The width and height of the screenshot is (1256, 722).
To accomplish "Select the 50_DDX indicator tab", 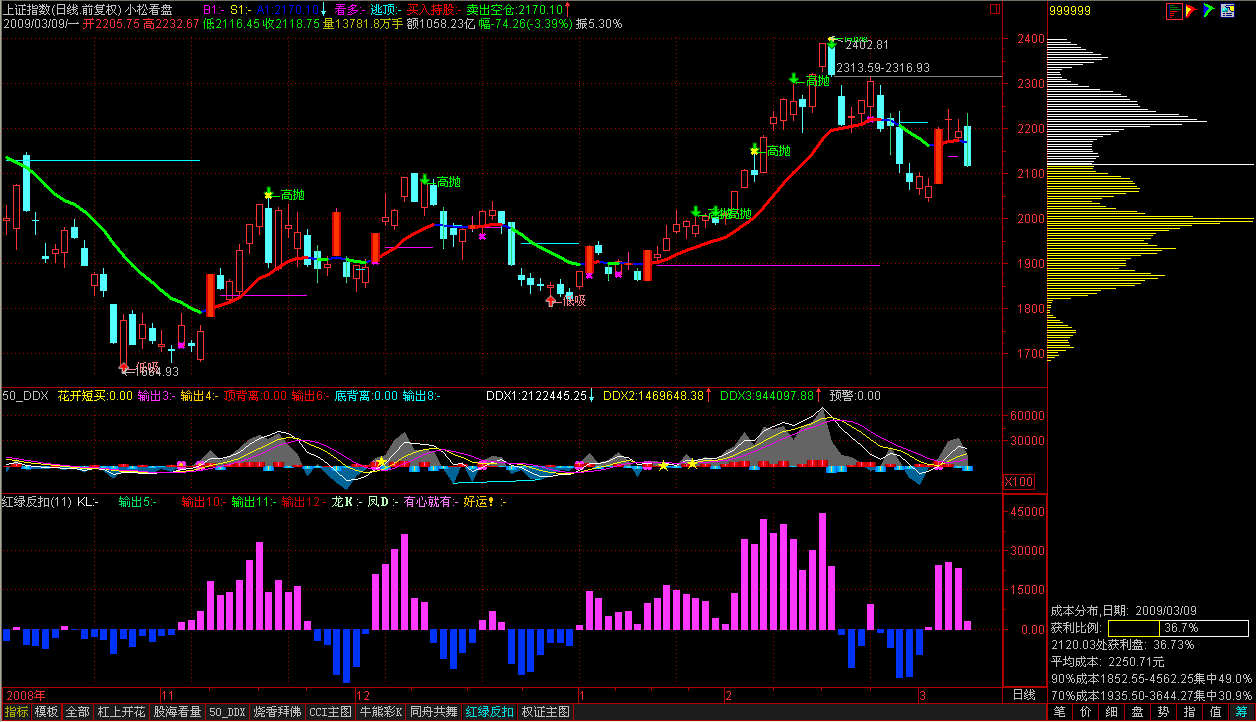I will (226, 712).
